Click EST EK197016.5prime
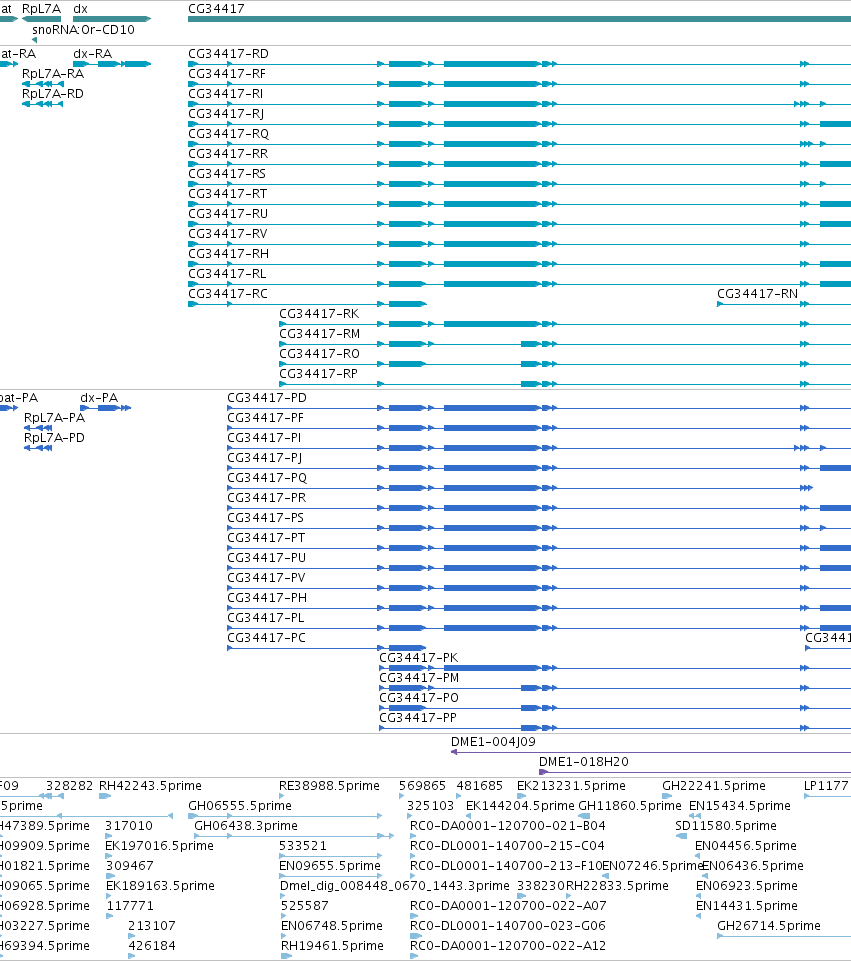Image resolution: width=851 pixels, height=961 pixels. [x=160, y=846]
